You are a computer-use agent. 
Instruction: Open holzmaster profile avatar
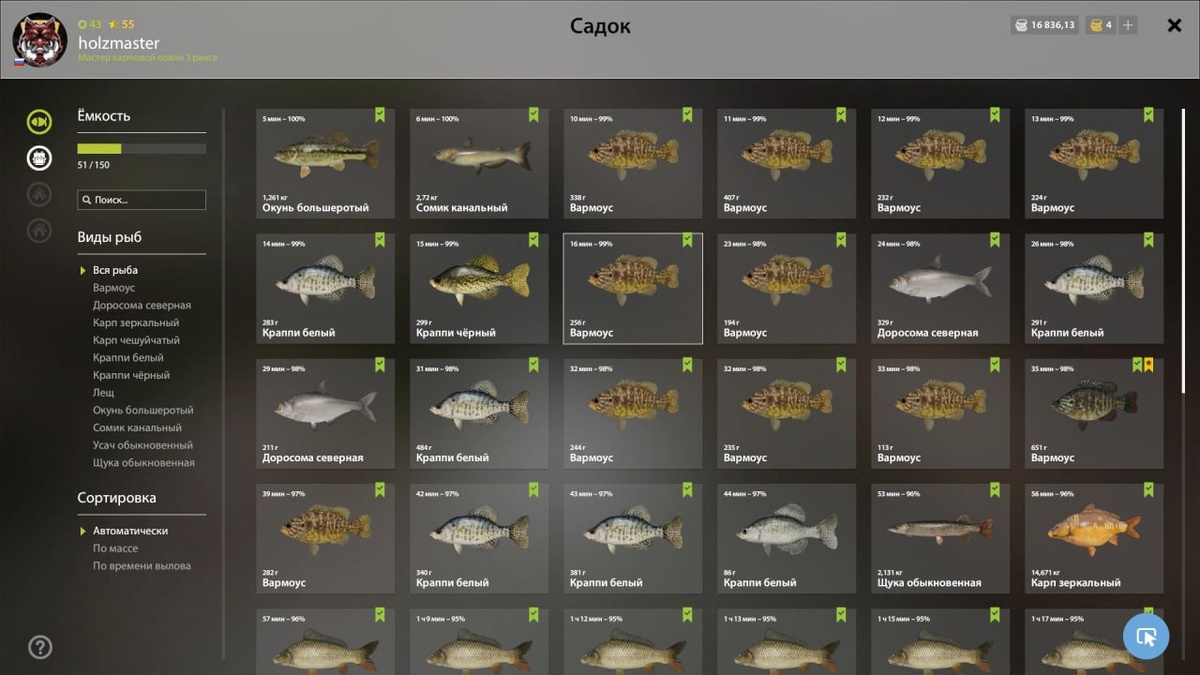click(40, 40)
